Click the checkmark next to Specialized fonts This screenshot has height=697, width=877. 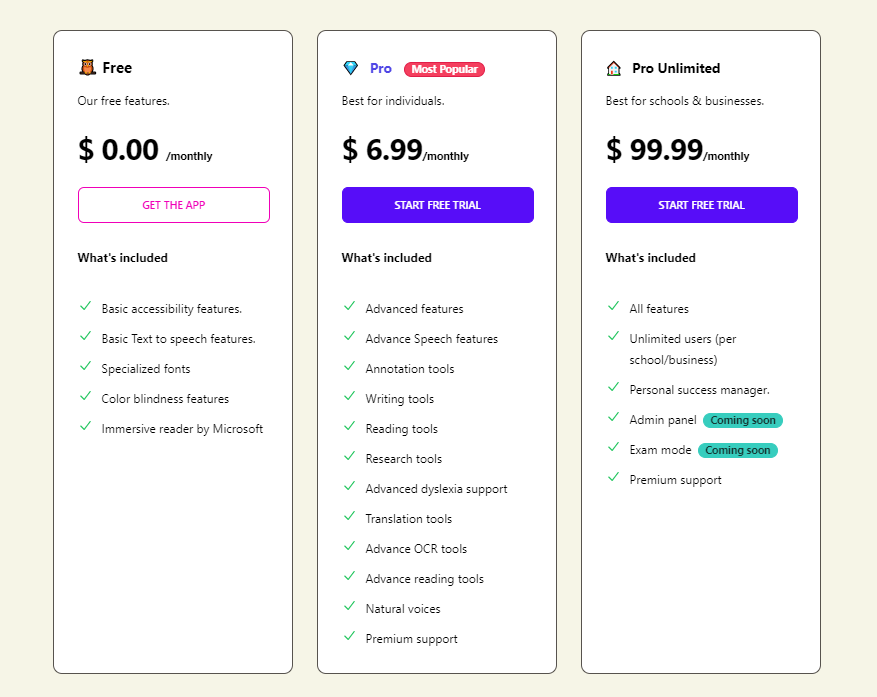click(85, 367)
